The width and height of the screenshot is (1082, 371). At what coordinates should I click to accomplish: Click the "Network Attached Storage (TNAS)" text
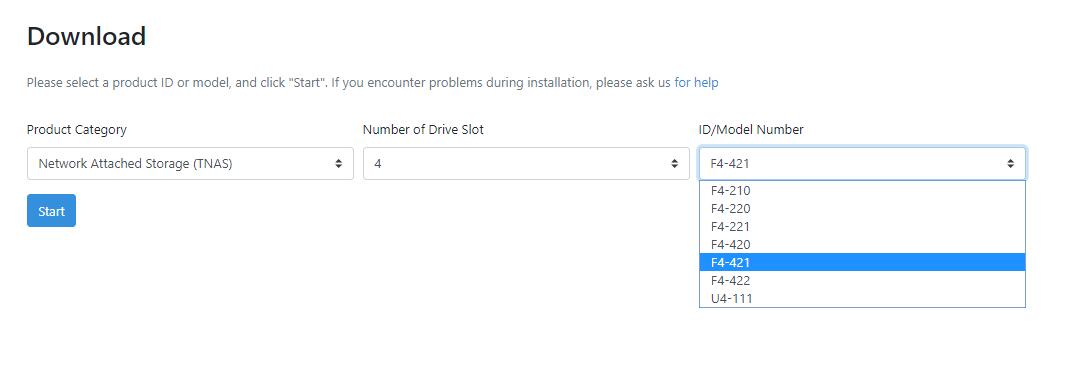click(x=135, y=163)
